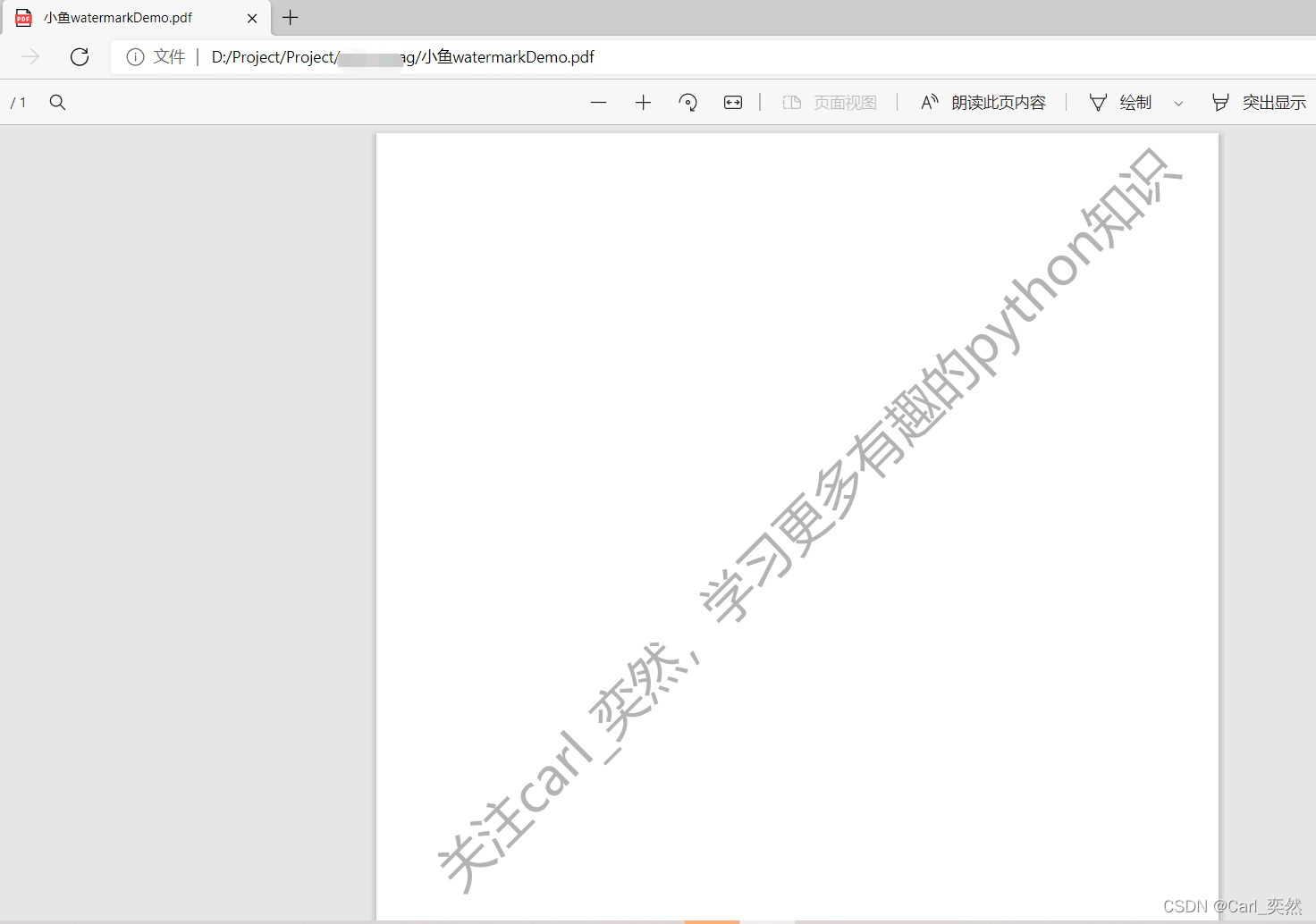Open PDF search magnifier
The height and width of the screenshot is (924, 1316).
(57, 103)
